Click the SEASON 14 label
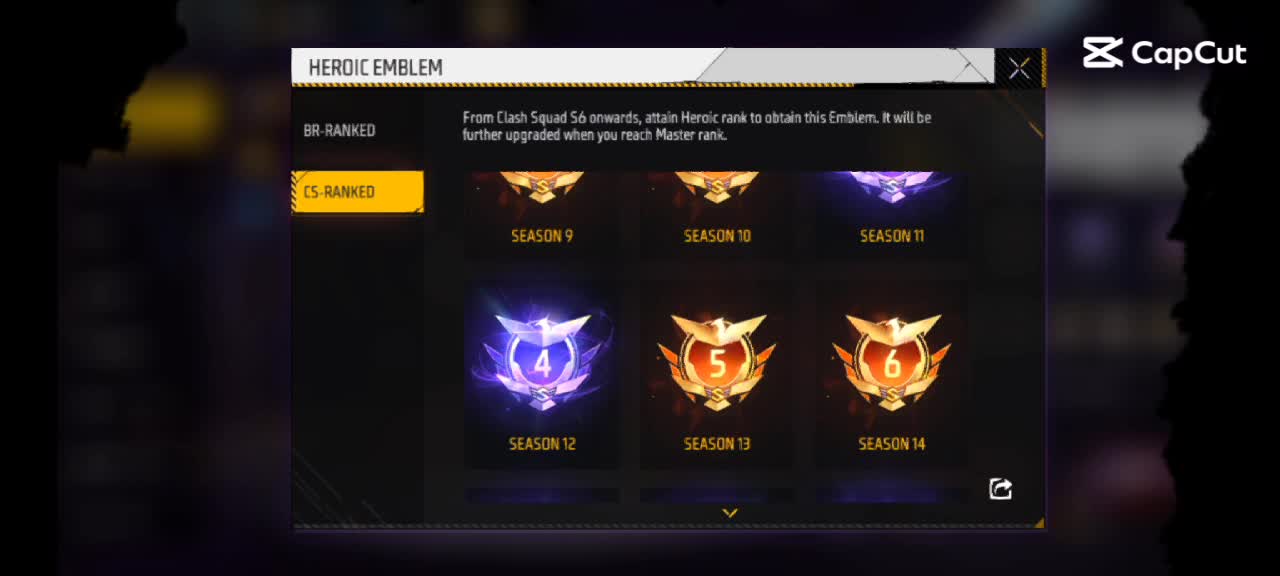Screen dimensions: 1280x576 [892, 444]
